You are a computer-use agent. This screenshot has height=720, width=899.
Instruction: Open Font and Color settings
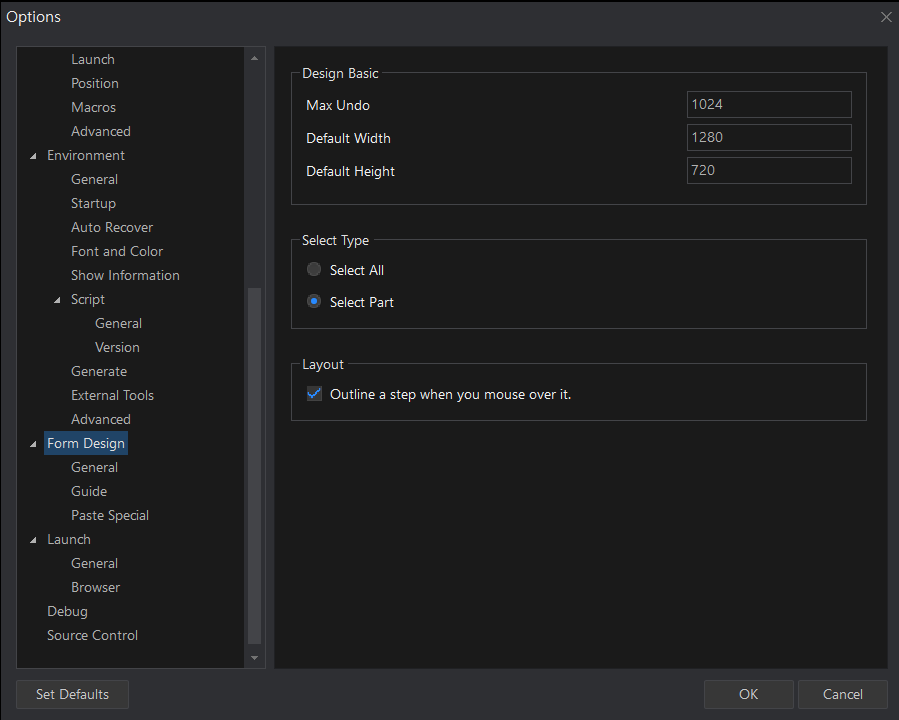point(117,252)
